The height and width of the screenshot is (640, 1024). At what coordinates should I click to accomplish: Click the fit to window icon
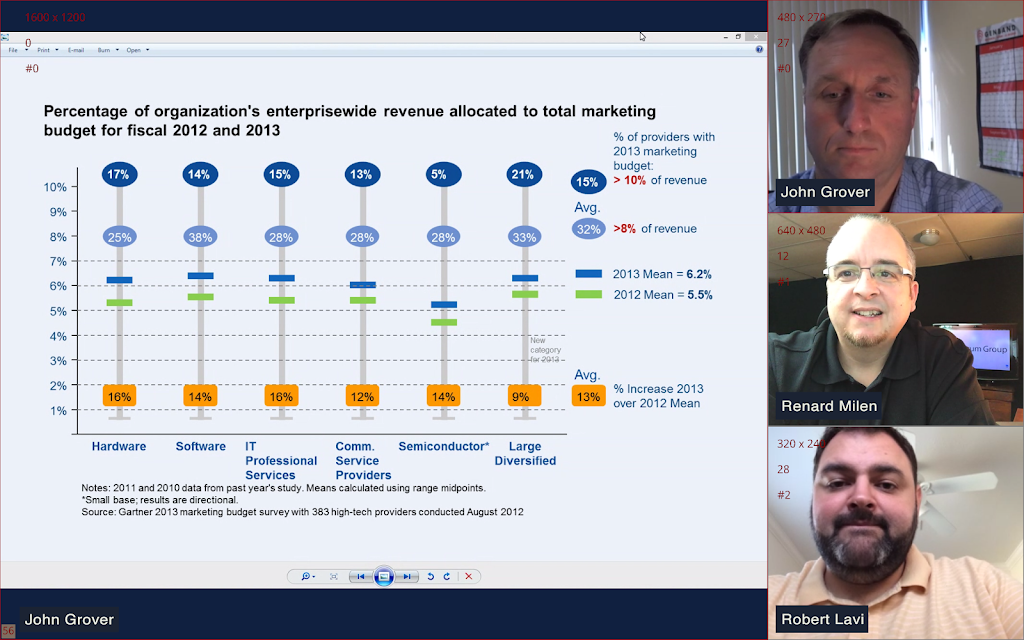334,577
